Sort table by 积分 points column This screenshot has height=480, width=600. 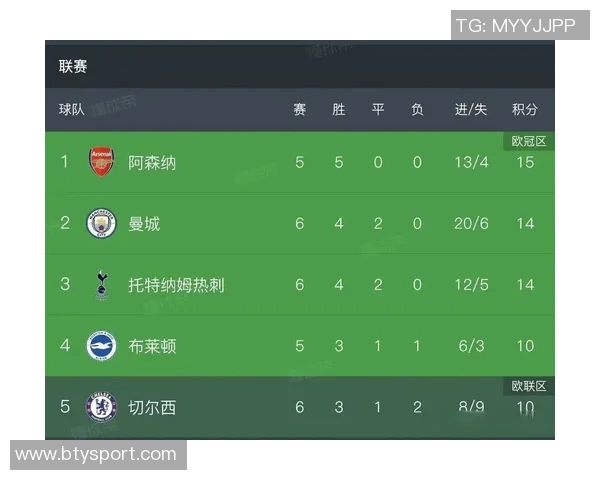[525, 109]
